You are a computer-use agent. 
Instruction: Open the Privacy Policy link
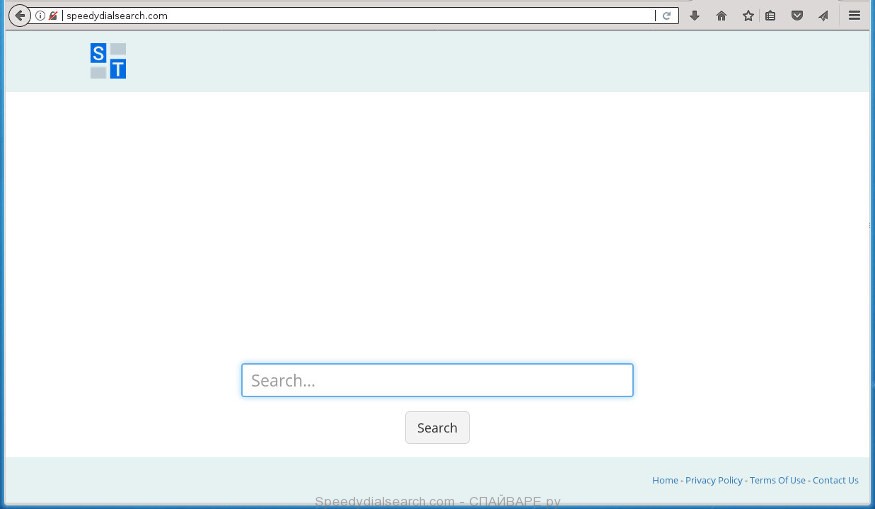point(714,480)
